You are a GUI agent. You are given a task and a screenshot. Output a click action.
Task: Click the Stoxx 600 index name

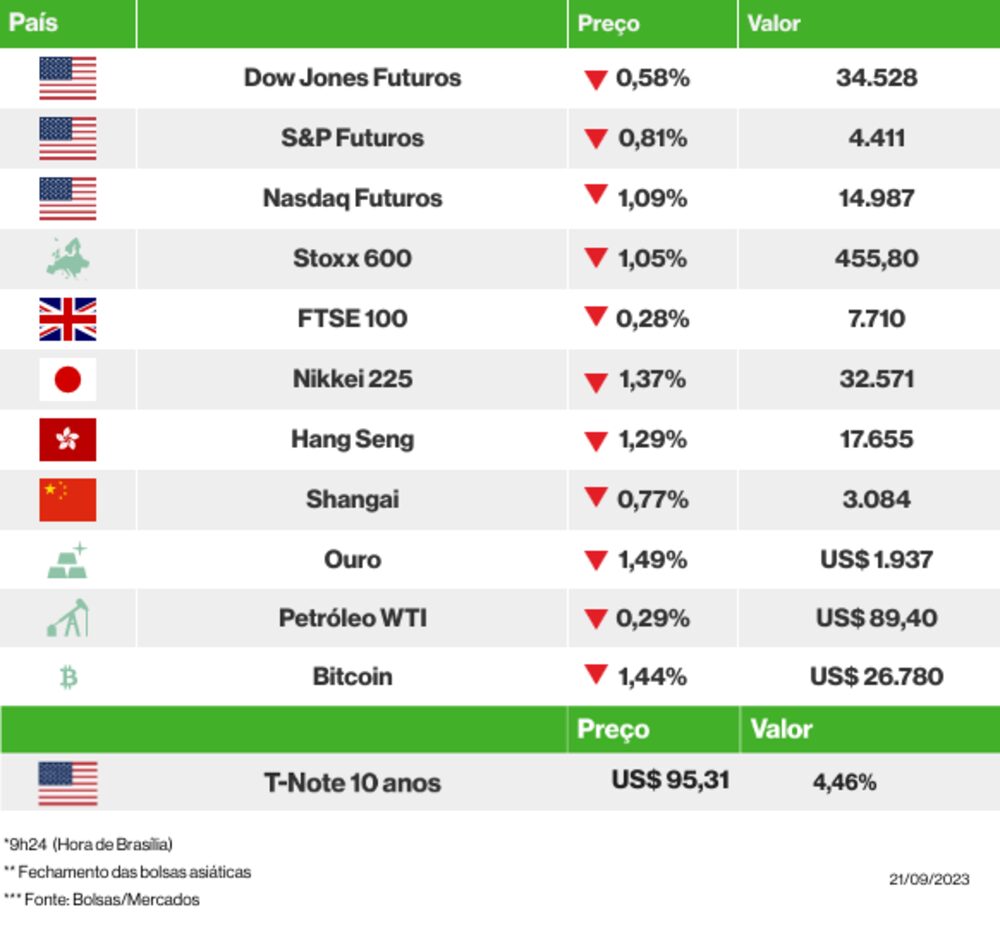coord(352,258)
